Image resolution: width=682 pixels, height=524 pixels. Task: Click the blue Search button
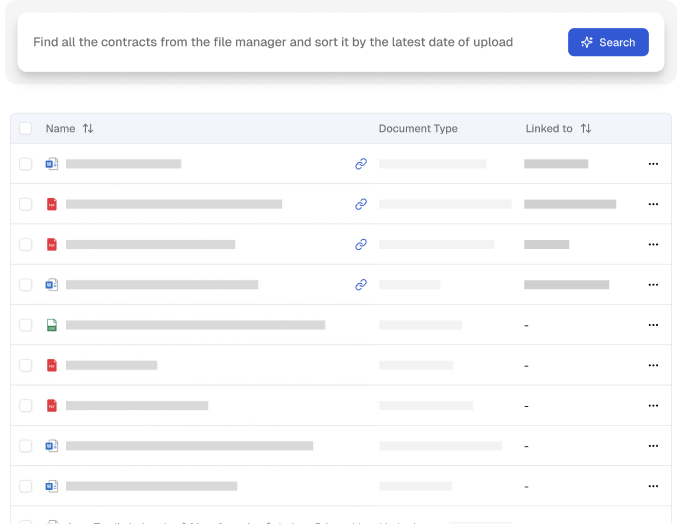[x=608, y=42]
